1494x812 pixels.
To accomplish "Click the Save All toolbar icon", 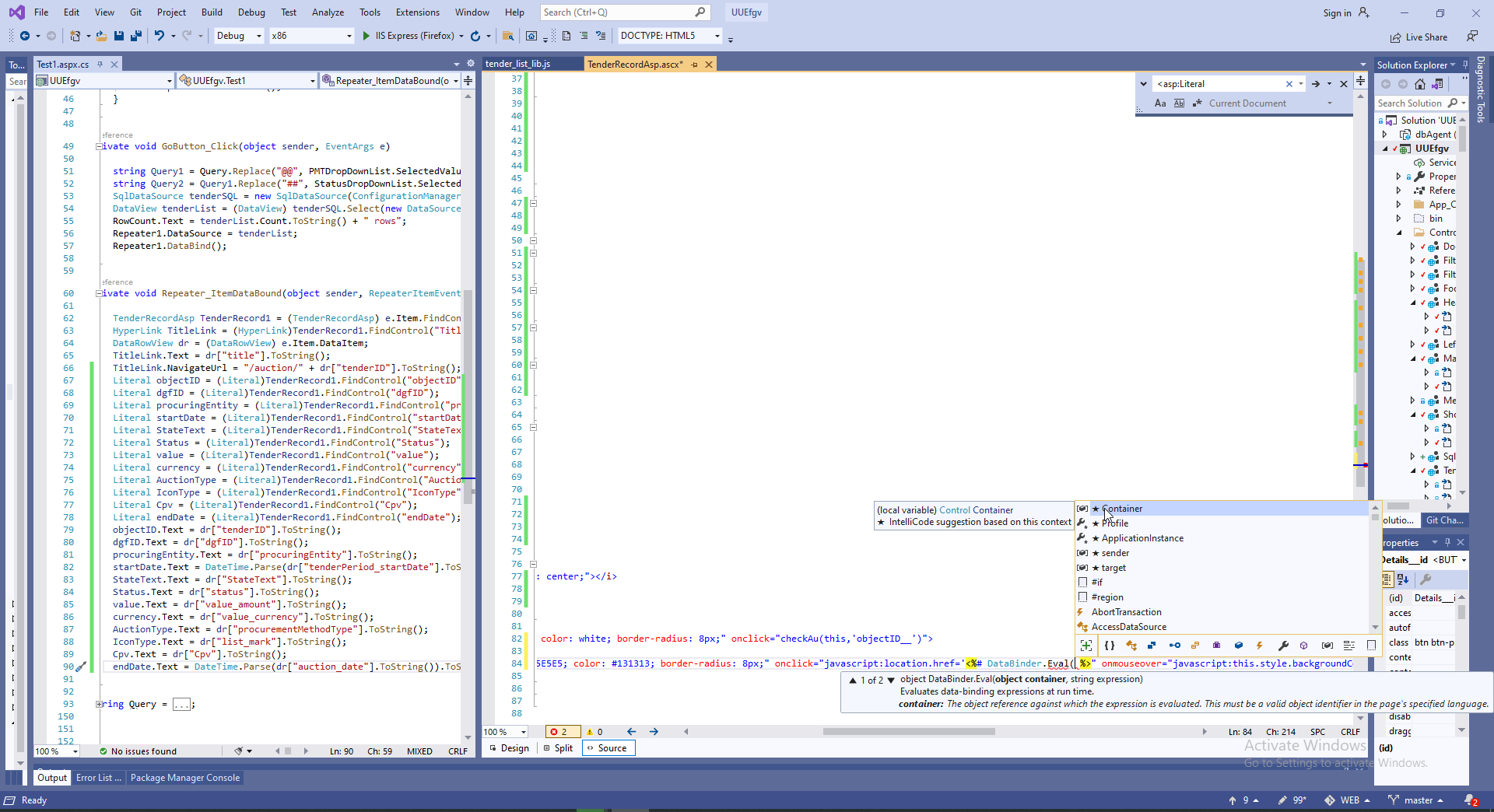I will [x=136, y=36].
